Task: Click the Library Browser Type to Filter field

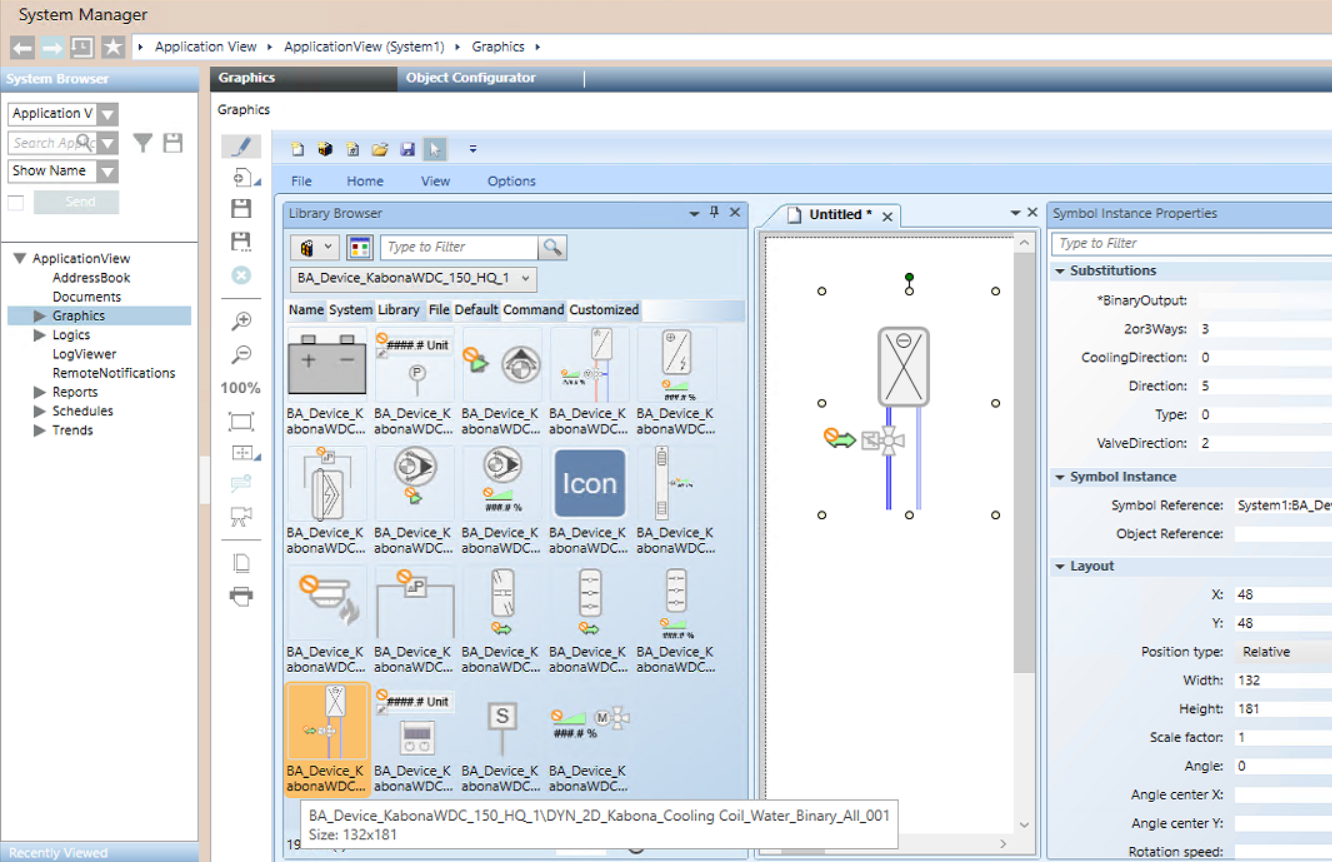Action: (459, 247)
